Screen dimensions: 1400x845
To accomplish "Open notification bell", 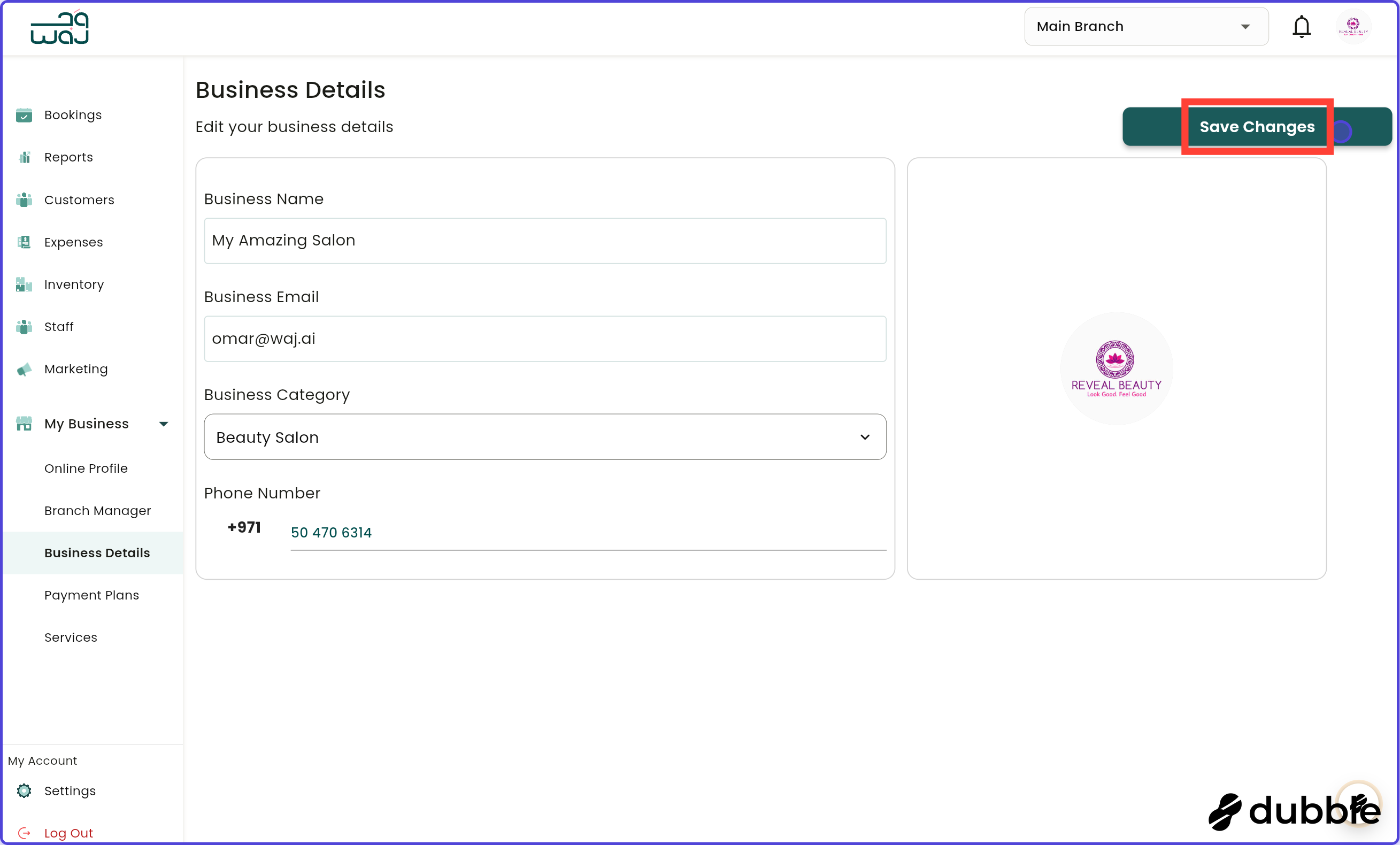I will (x=1301, y=26).
